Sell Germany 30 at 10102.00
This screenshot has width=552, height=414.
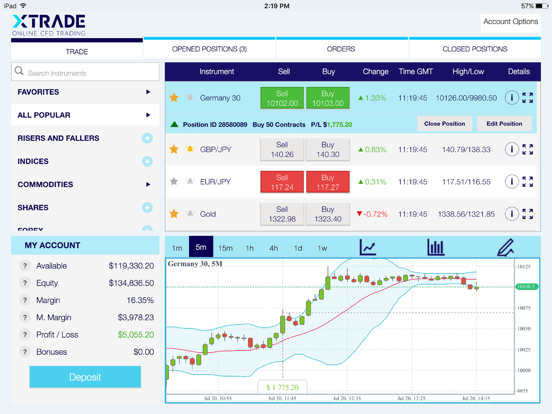[x=282, y=98]
